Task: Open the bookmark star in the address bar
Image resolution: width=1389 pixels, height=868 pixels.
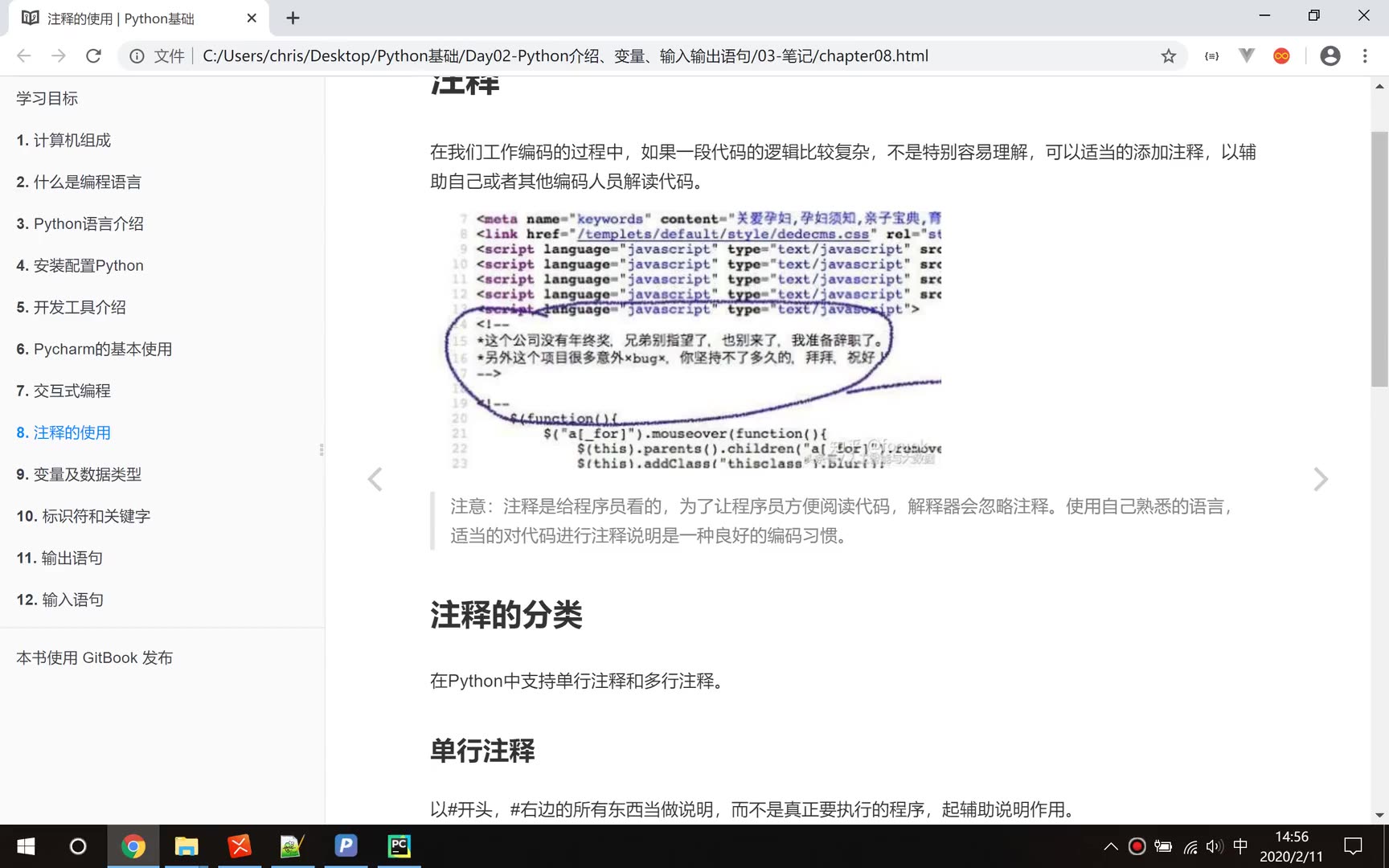Action: (1167, 55)
